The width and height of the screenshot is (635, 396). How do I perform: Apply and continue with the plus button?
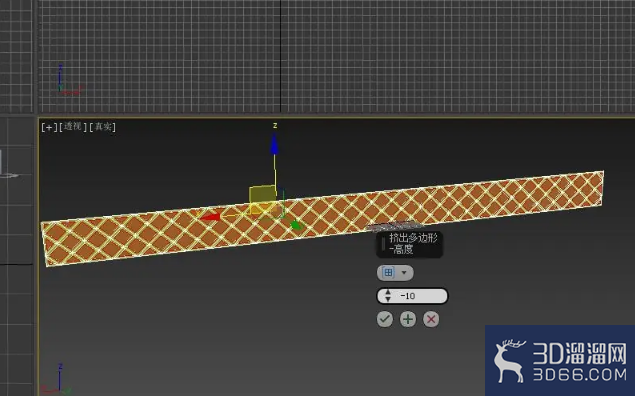pyautogui.click(x=408, y=319)
